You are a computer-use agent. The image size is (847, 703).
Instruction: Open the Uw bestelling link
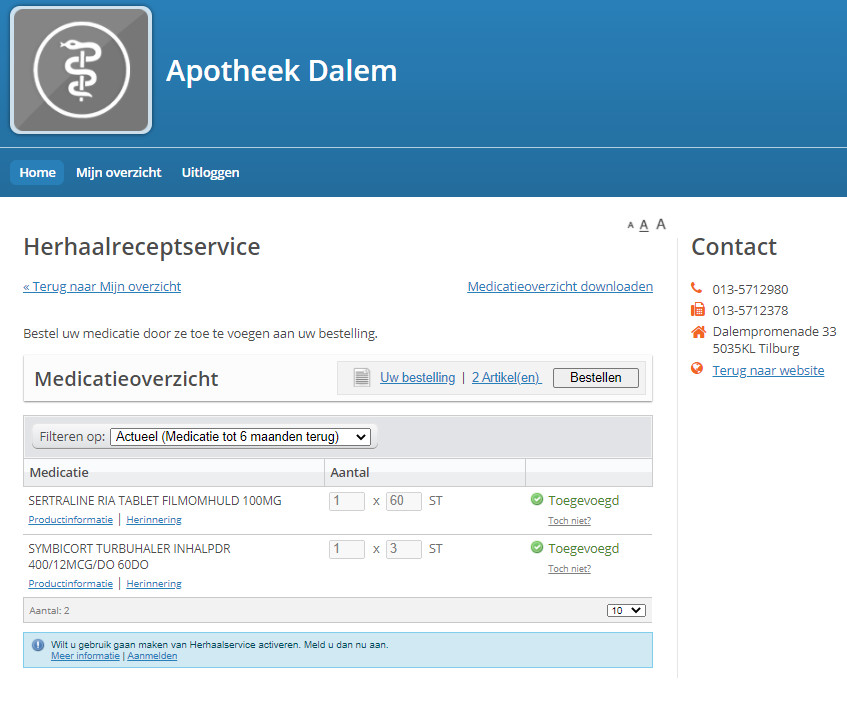click(418, 378)
